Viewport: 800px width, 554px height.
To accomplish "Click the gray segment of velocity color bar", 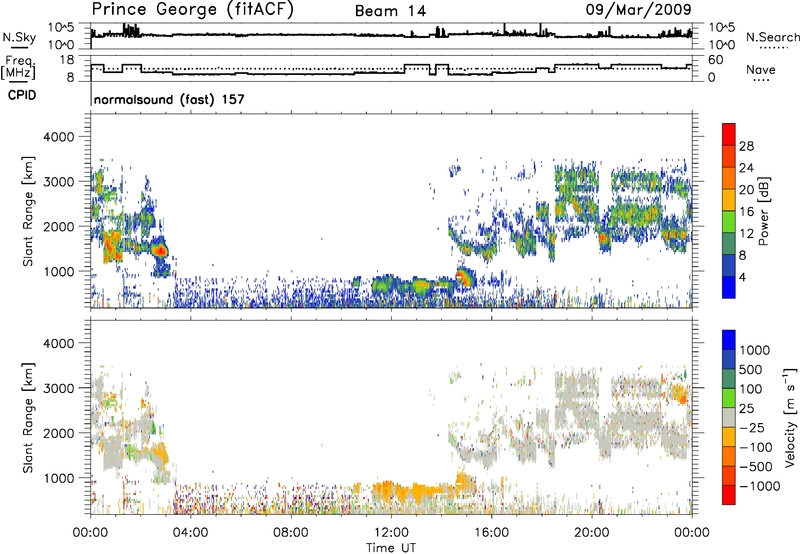I will (729, 417).
